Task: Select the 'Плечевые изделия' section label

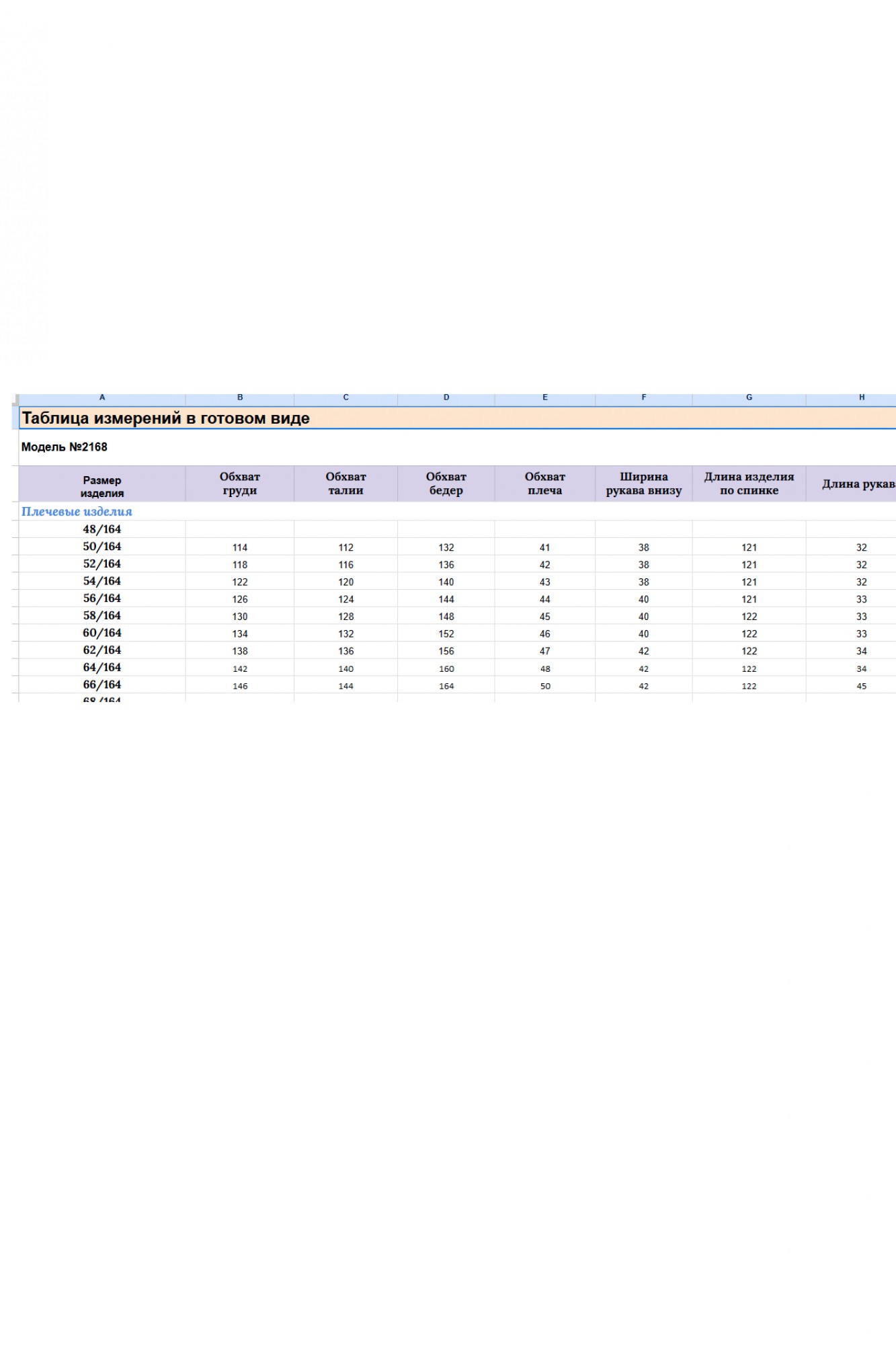Action: coord(77,512)
